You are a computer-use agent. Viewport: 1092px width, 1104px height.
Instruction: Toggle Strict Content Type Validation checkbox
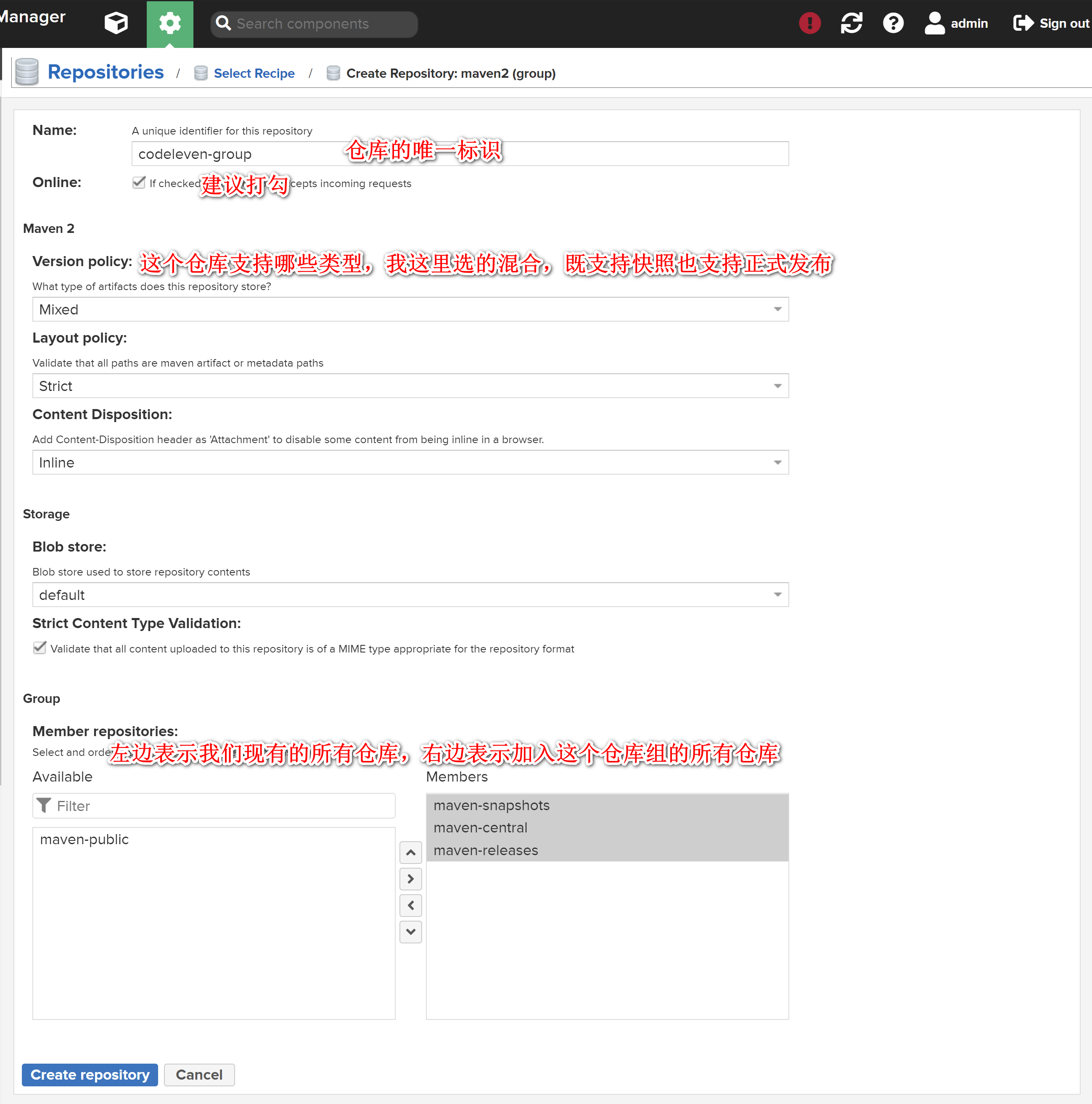(40, 648)
